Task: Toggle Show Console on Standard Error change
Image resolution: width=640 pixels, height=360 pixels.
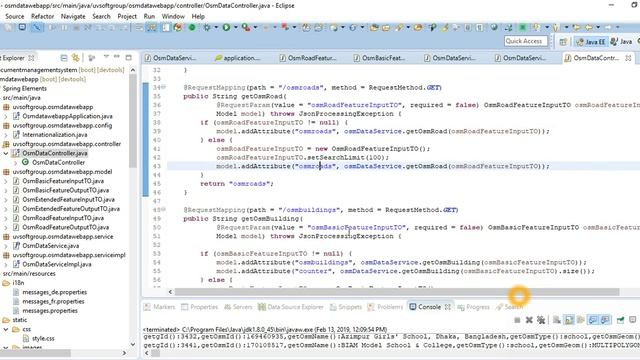Action: [x=605, y=320]
